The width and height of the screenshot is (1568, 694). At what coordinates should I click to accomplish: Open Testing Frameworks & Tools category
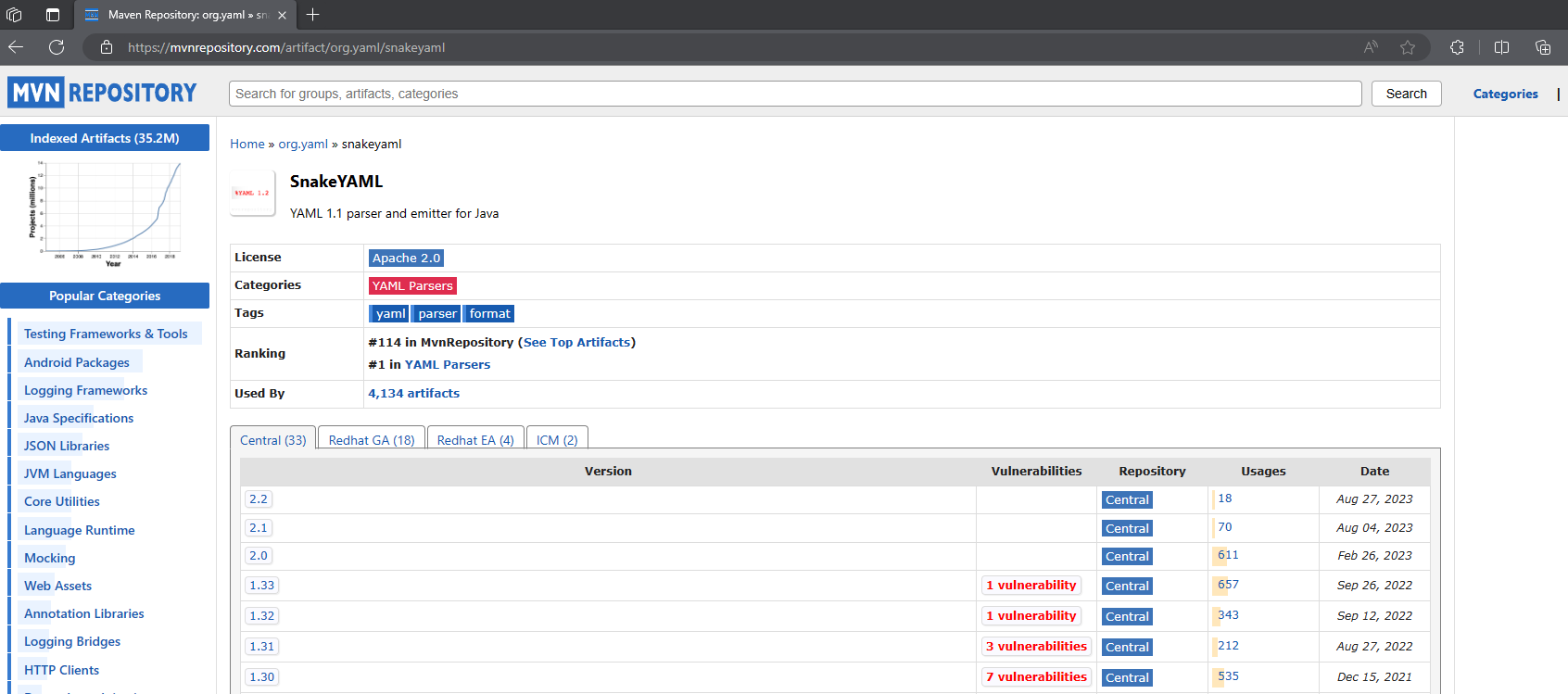pyautogui.click(x=106, y=334)
